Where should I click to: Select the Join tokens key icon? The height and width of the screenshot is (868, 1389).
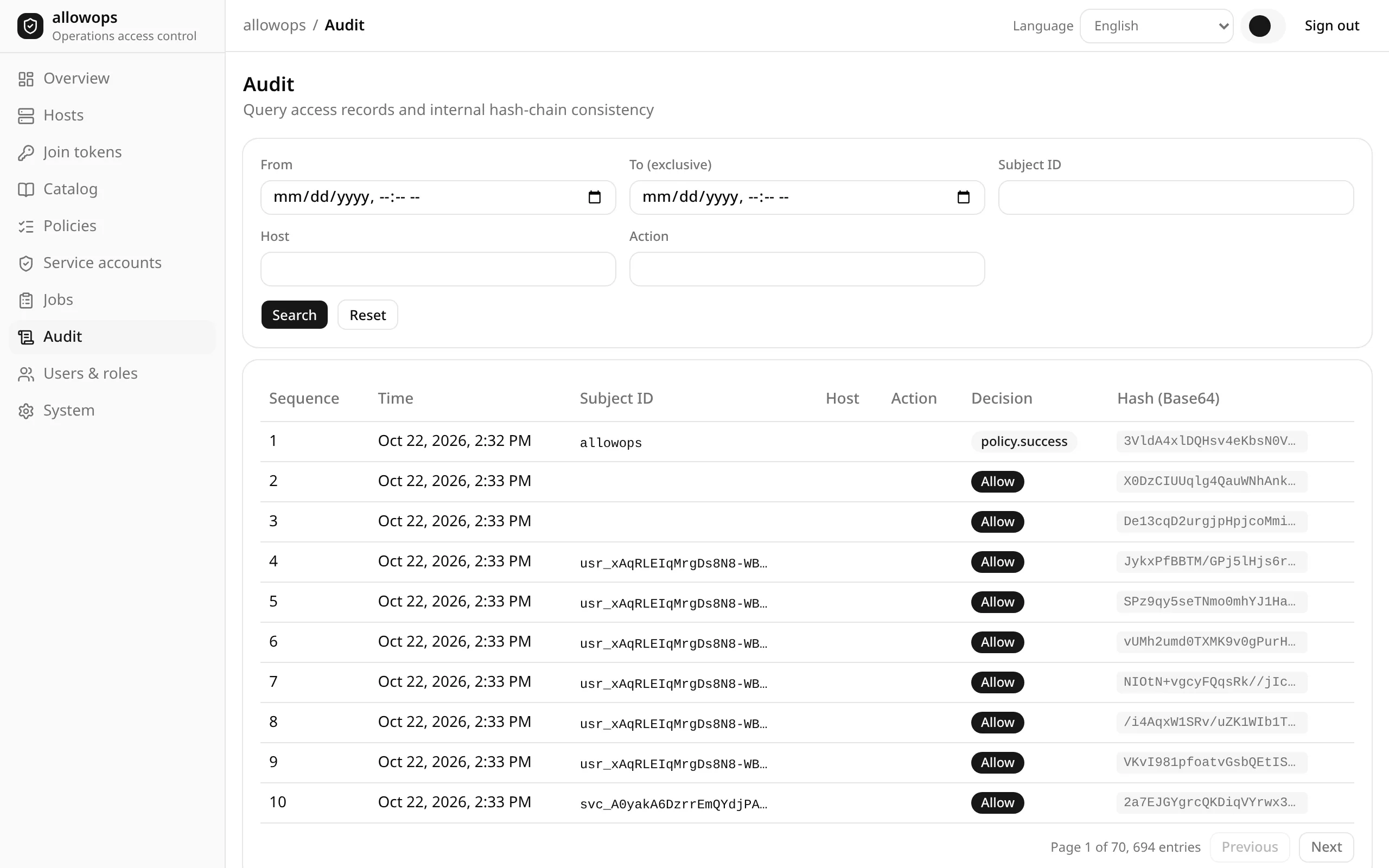point(26,152)
